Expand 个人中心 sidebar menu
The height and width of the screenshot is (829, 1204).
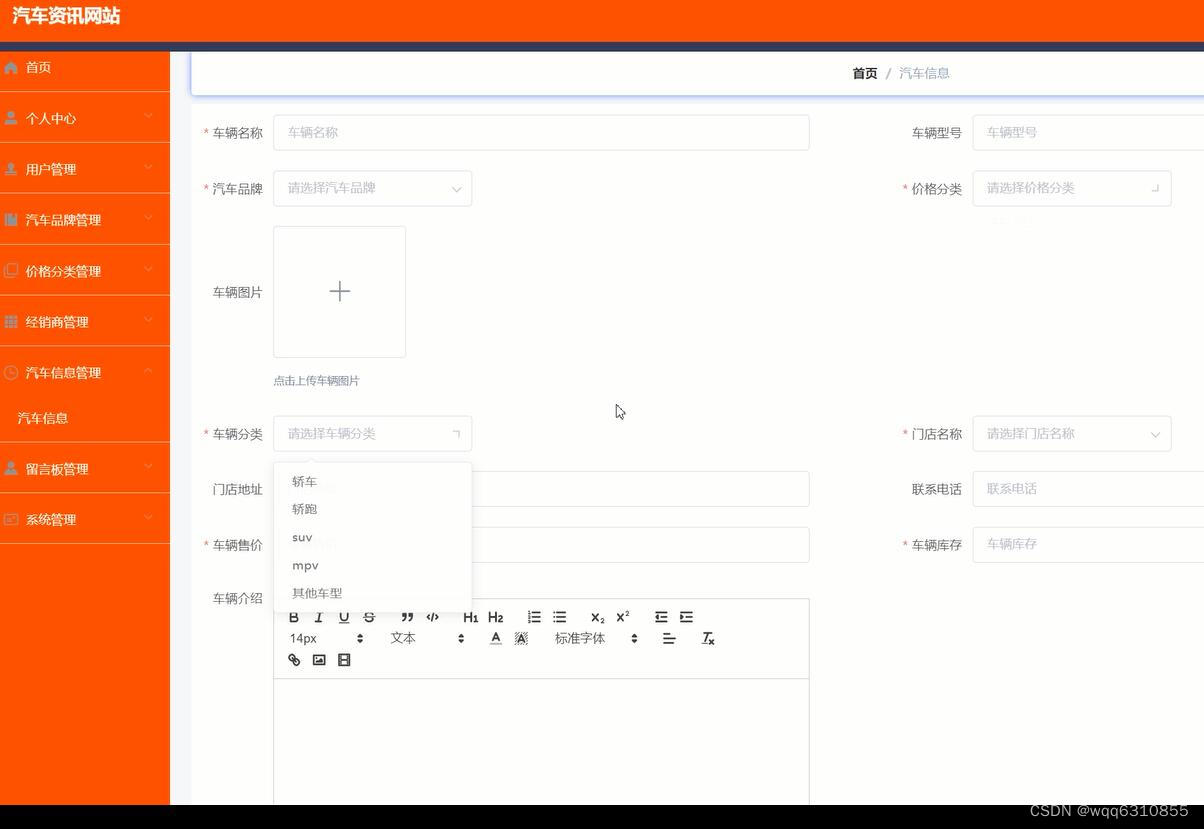pos(85,118)
